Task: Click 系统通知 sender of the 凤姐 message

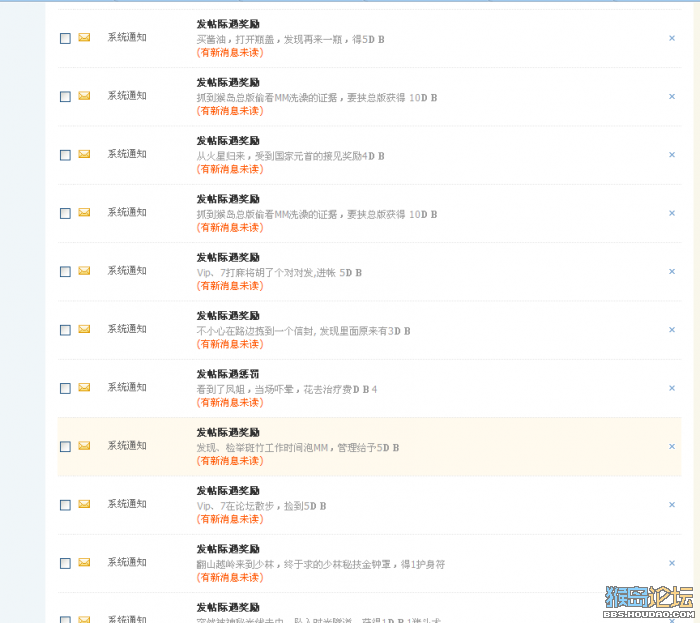Action: point(127,387)
